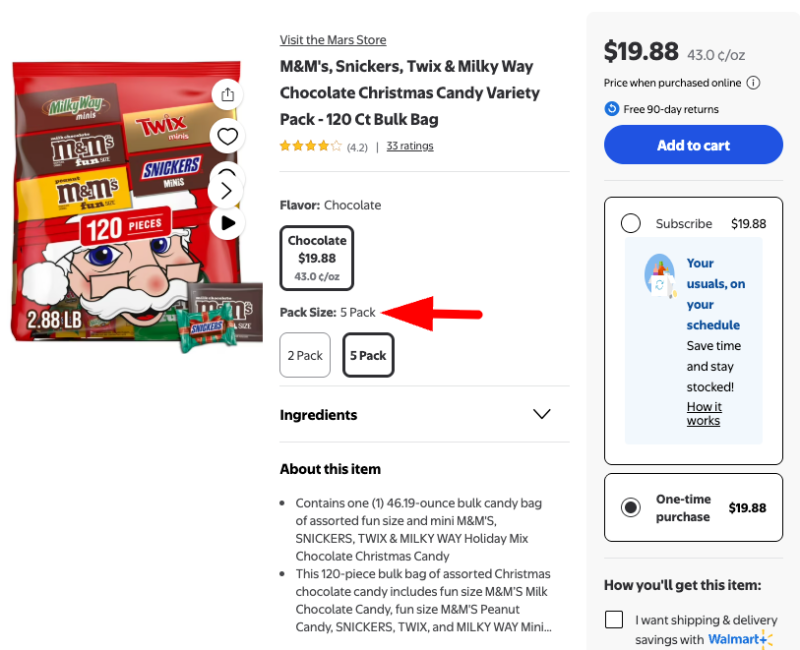The height and width of the screenshot is (650, 800).
Task: Click the free 90-day returns icon
Action: (612, 109)
